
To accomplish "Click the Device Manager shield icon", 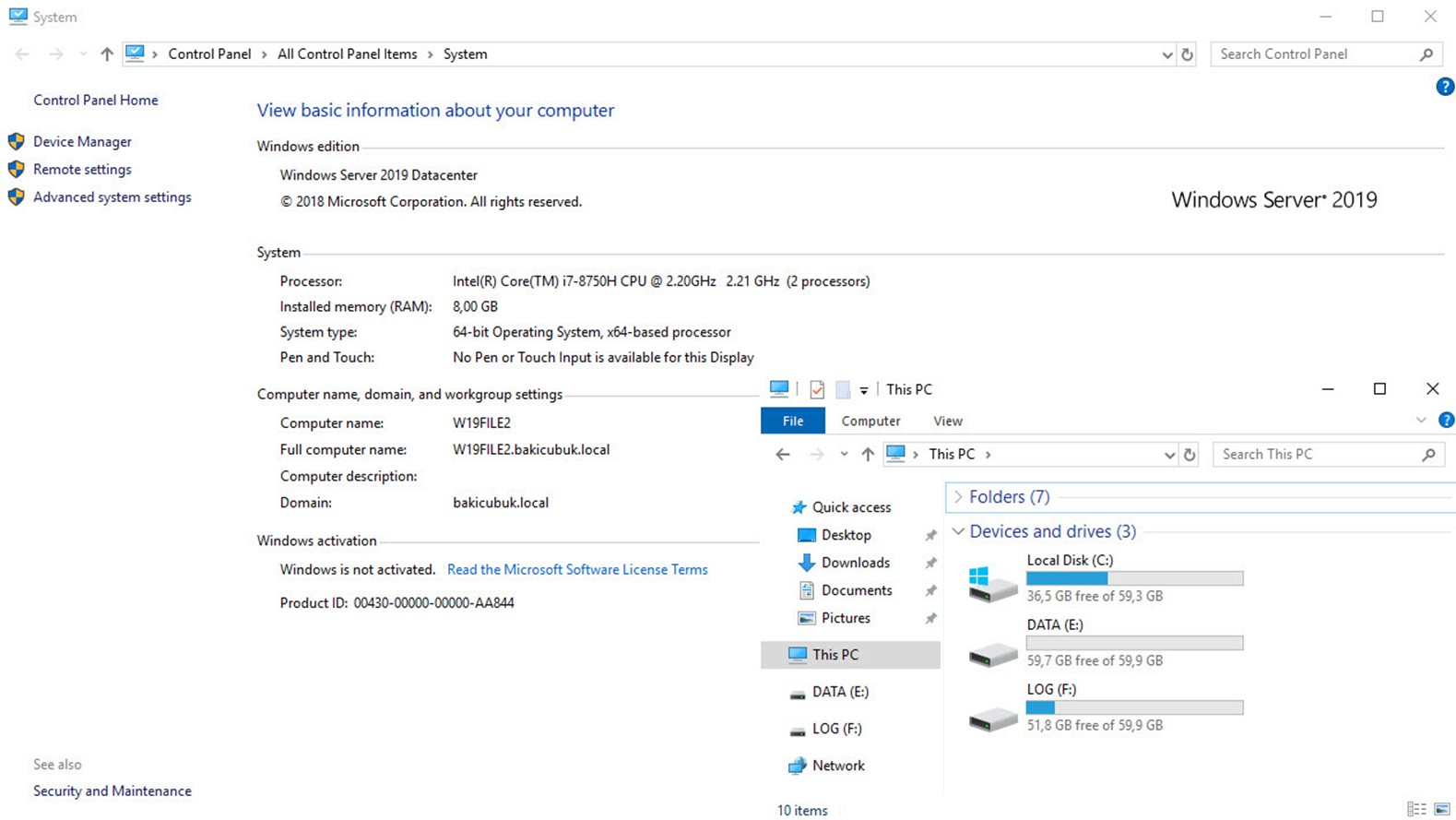I will (16, 141).
